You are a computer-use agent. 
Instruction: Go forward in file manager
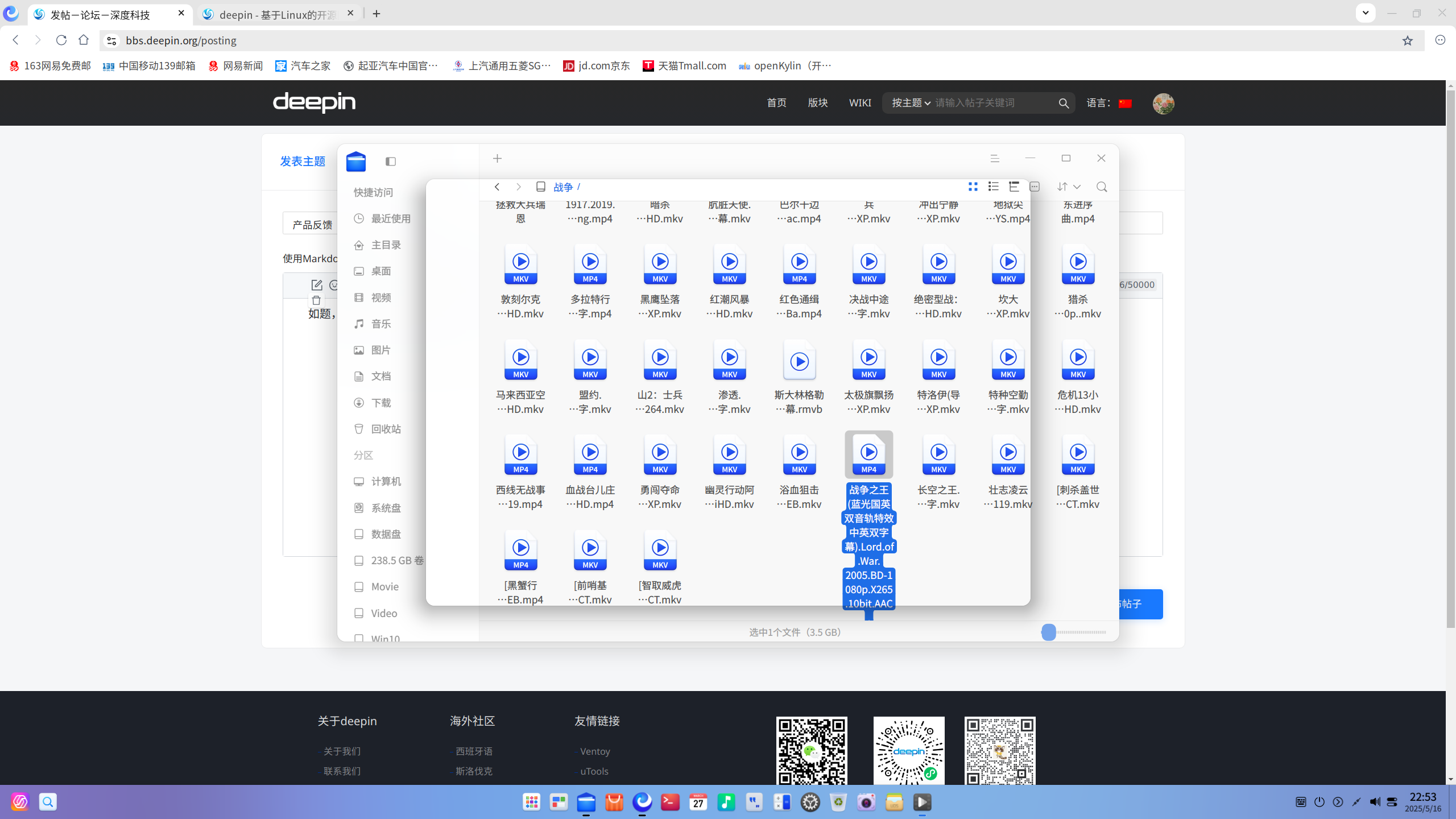(x=518, y=187)
